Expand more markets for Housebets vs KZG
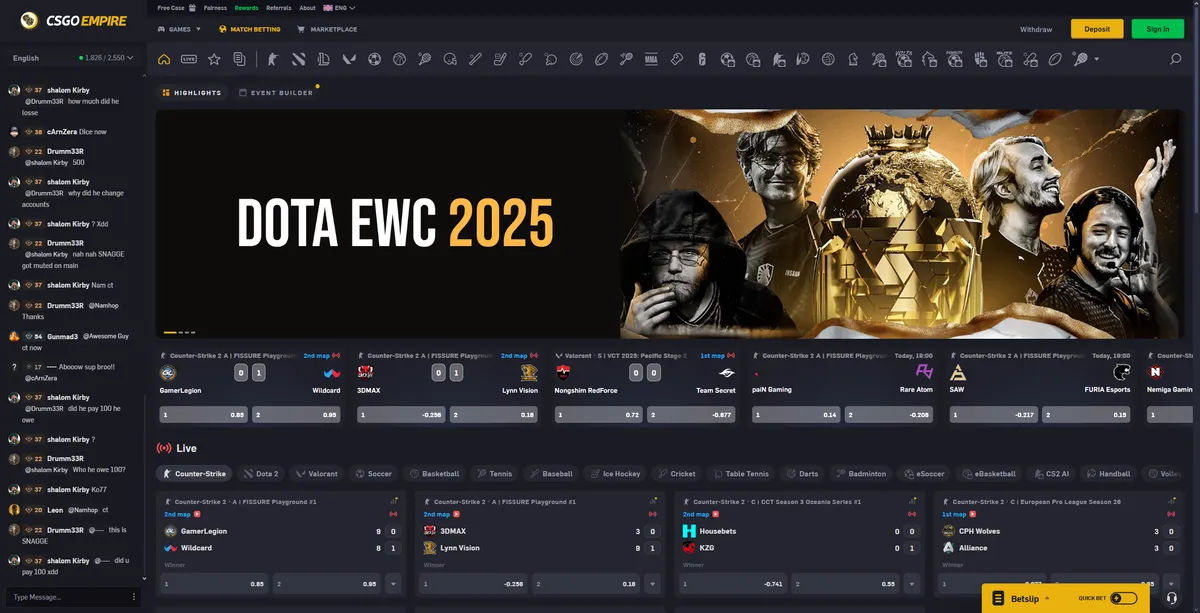 coord(911,583)
